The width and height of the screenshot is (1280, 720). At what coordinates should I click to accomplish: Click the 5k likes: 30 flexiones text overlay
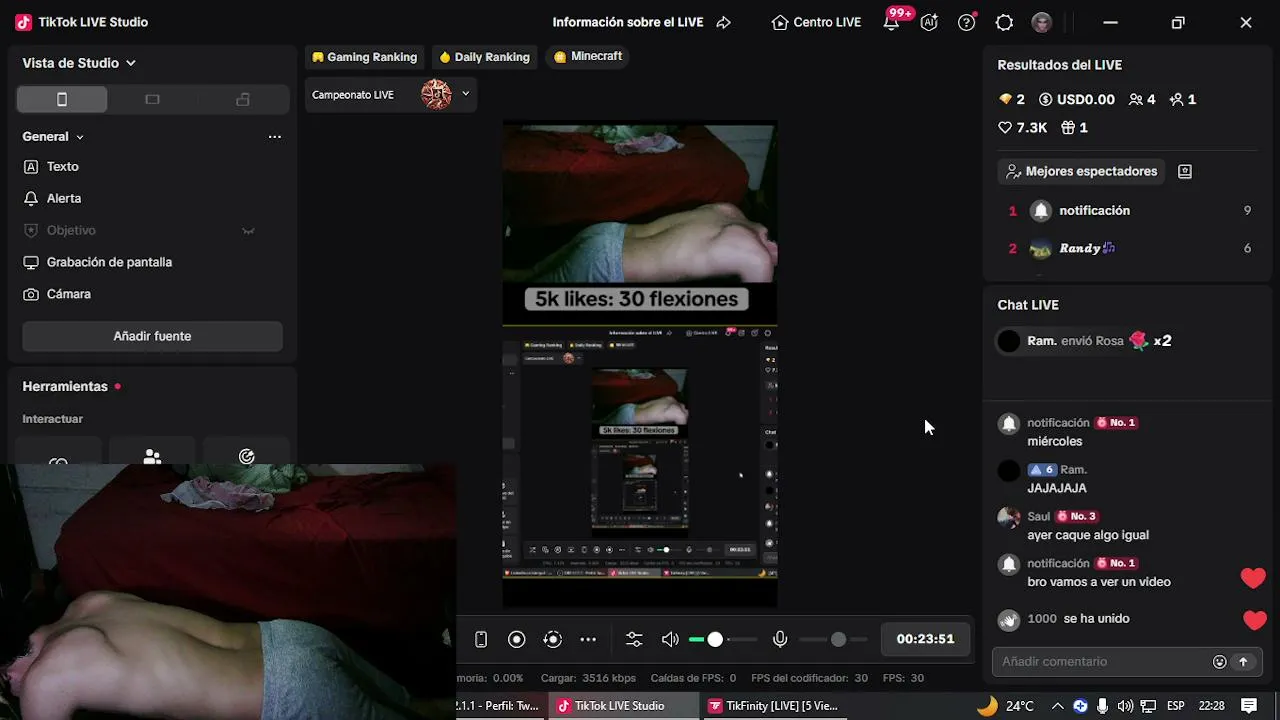point(636,299)
